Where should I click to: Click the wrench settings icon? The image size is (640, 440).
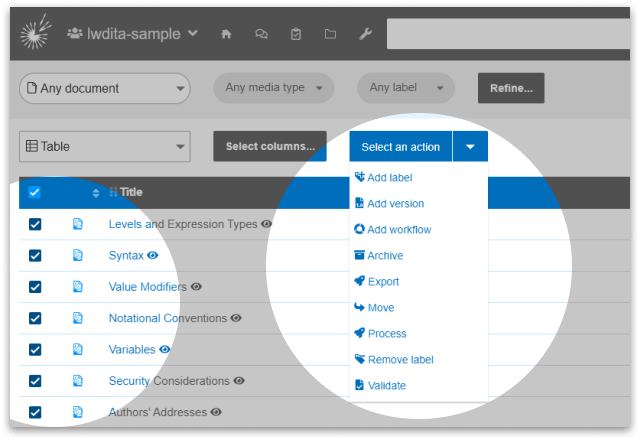click(365, 34)
